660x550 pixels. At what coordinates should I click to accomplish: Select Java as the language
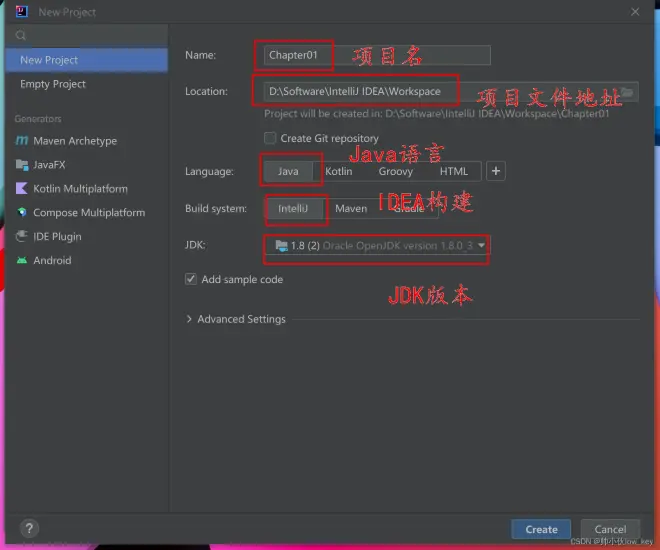pos(288,171)
